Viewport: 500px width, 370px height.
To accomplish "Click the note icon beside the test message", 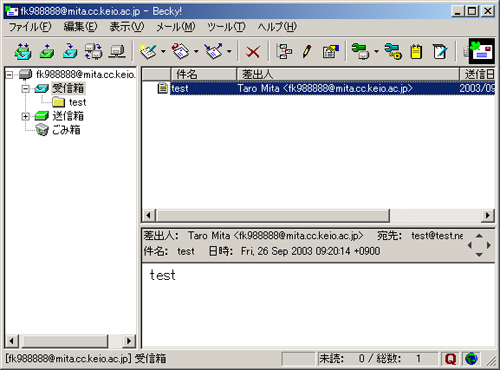I will tap(162, 88).
